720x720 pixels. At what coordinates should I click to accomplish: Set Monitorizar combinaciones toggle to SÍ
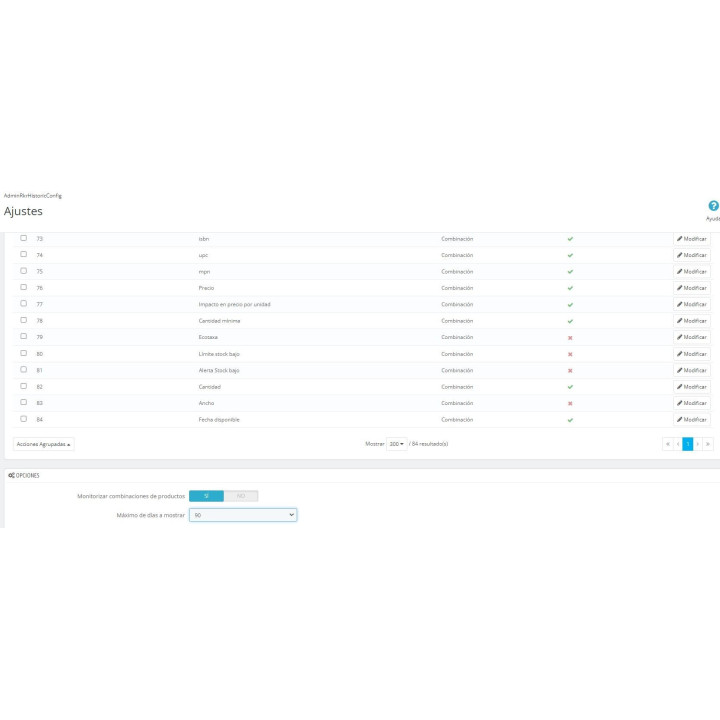coord(206,496)
